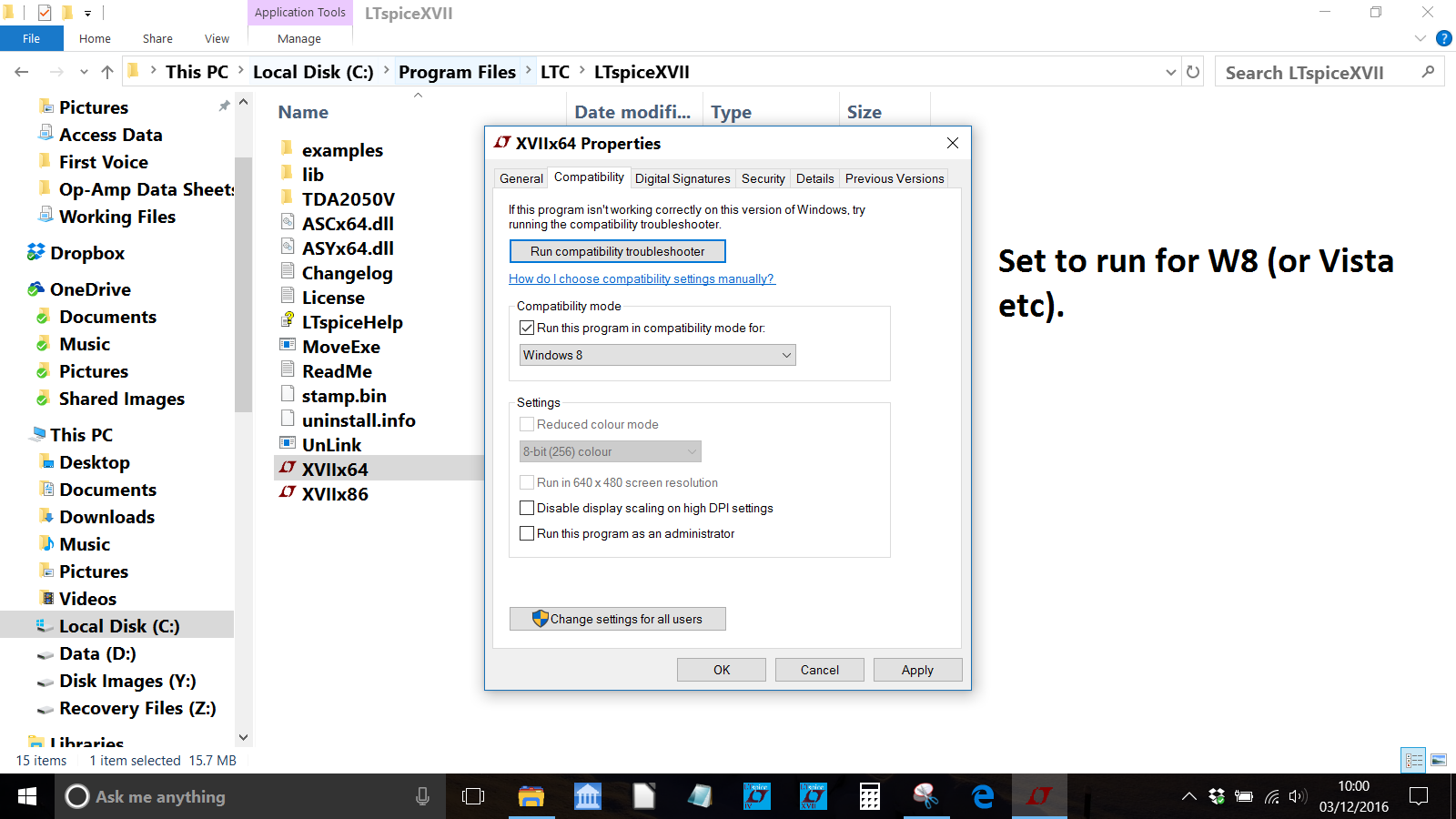Open the Details tab
The width and height of the screenshot is (1456, 819).
pyautogui.click(x=815, y=178)
